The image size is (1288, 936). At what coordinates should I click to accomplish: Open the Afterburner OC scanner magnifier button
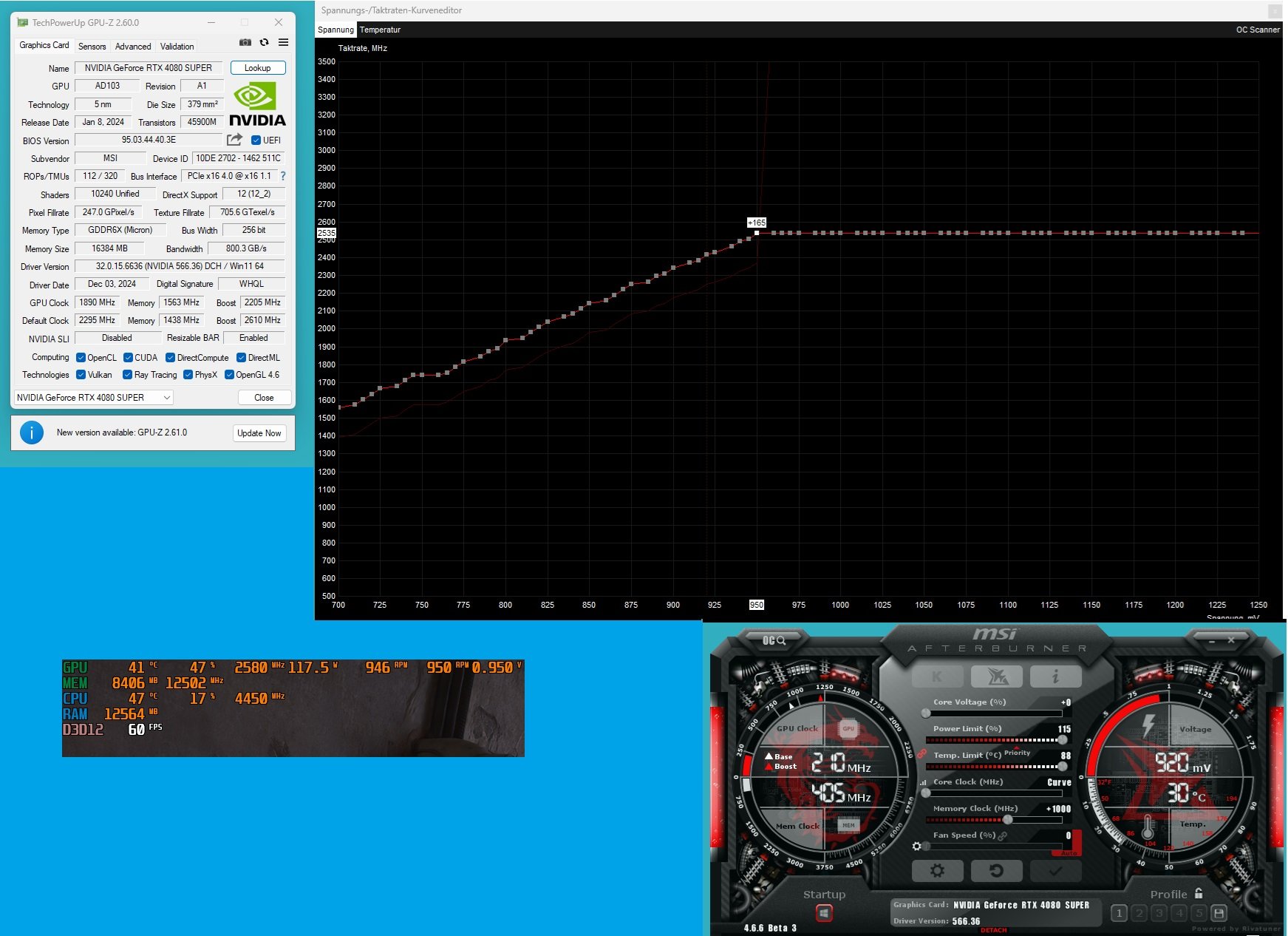(x=774, y=640)
